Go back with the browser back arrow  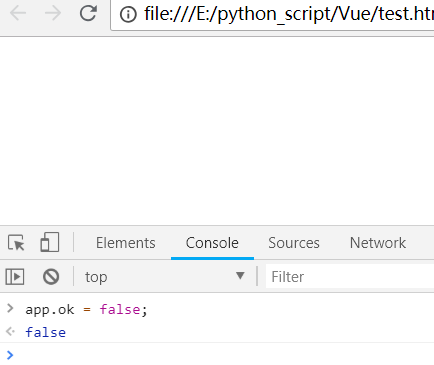click(x=18, y=14)
